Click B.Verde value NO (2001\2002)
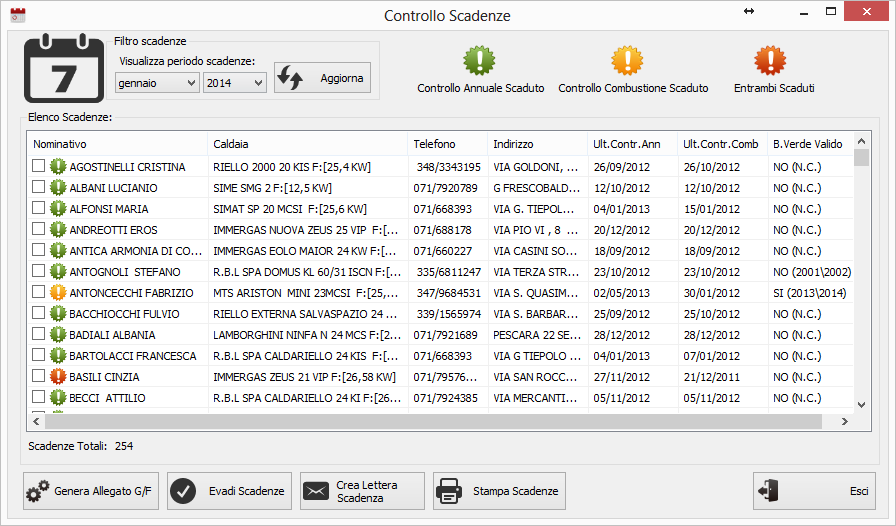Screen dimensions: 896x526 pos(812,272)
